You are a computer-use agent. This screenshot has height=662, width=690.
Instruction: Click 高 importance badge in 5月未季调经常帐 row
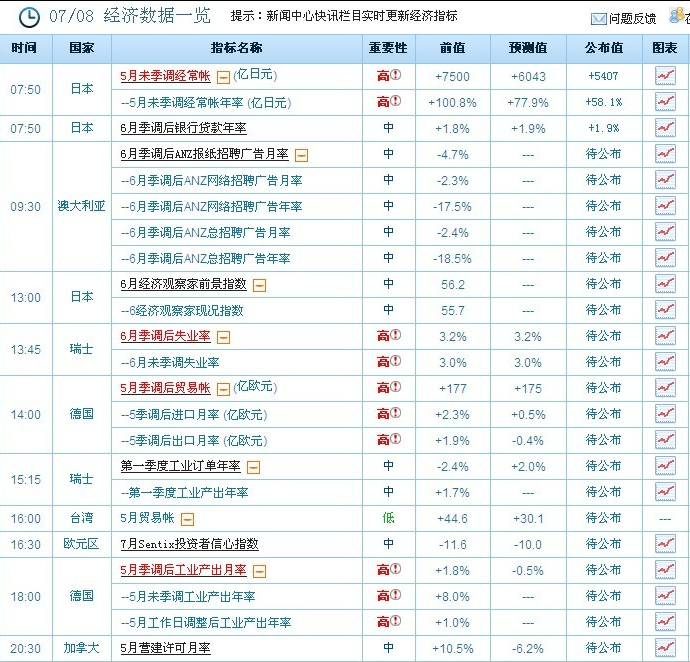389,76
